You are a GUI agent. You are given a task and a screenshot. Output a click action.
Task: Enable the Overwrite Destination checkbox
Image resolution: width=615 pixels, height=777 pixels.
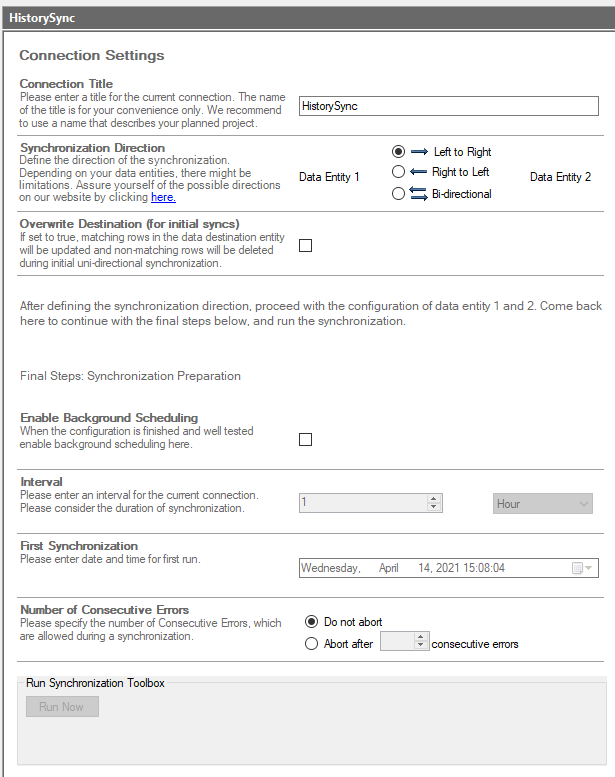click(306, 246)
